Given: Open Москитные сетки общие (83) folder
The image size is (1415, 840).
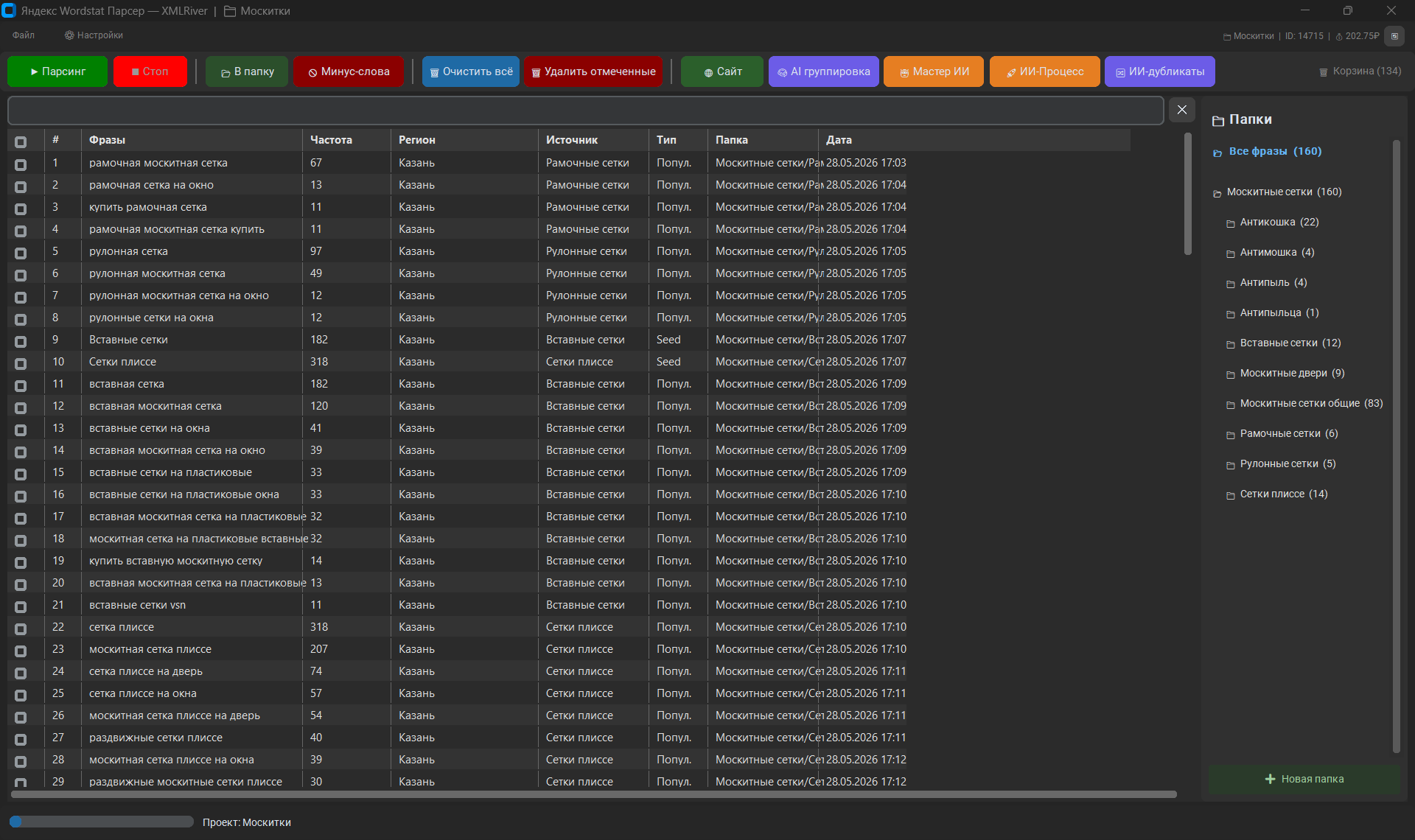Looking at the screenshot, I should (1311, 403).
